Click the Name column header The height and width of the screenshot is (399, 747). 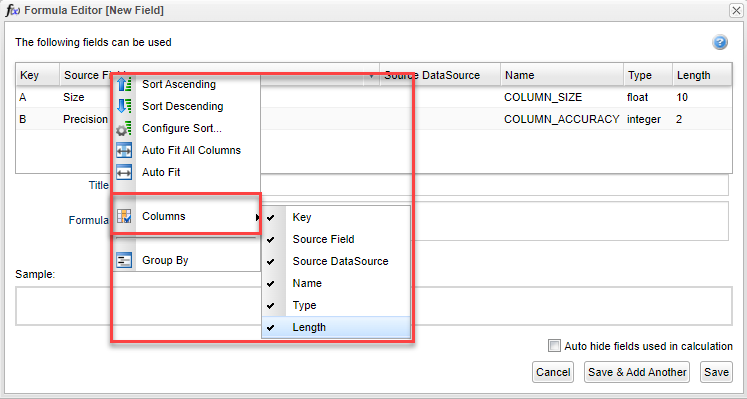[x=562, y=75]
